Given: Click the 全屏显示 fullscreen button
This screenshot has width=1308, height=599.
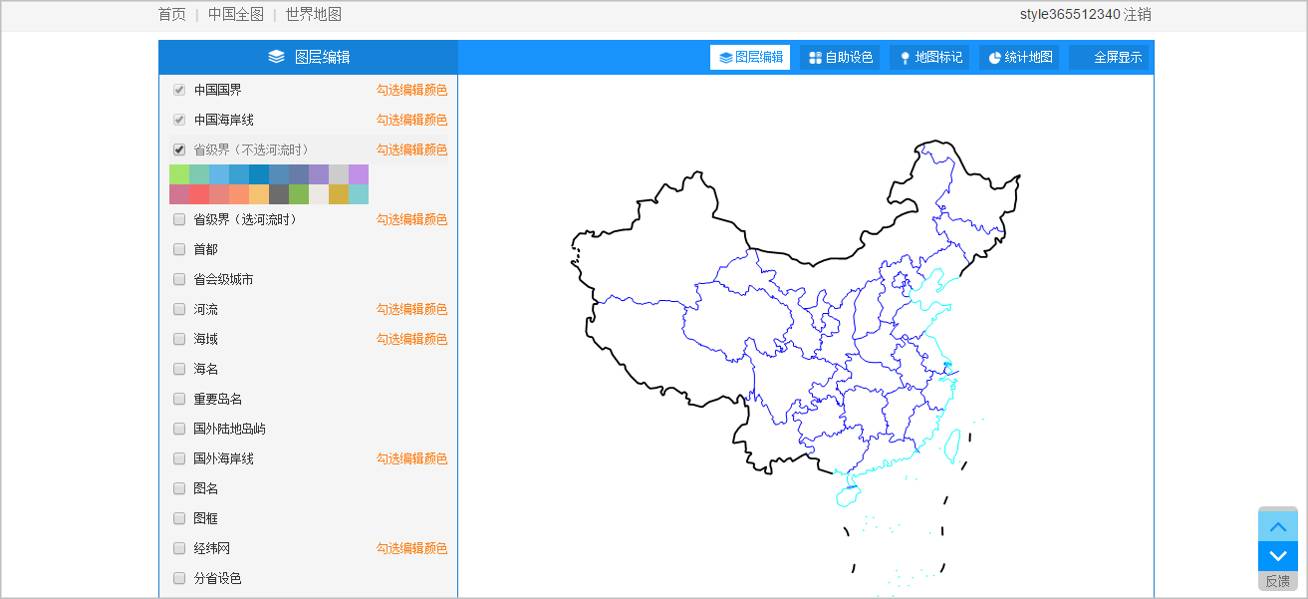Looking at the screenshot, I should [1110, 57].
